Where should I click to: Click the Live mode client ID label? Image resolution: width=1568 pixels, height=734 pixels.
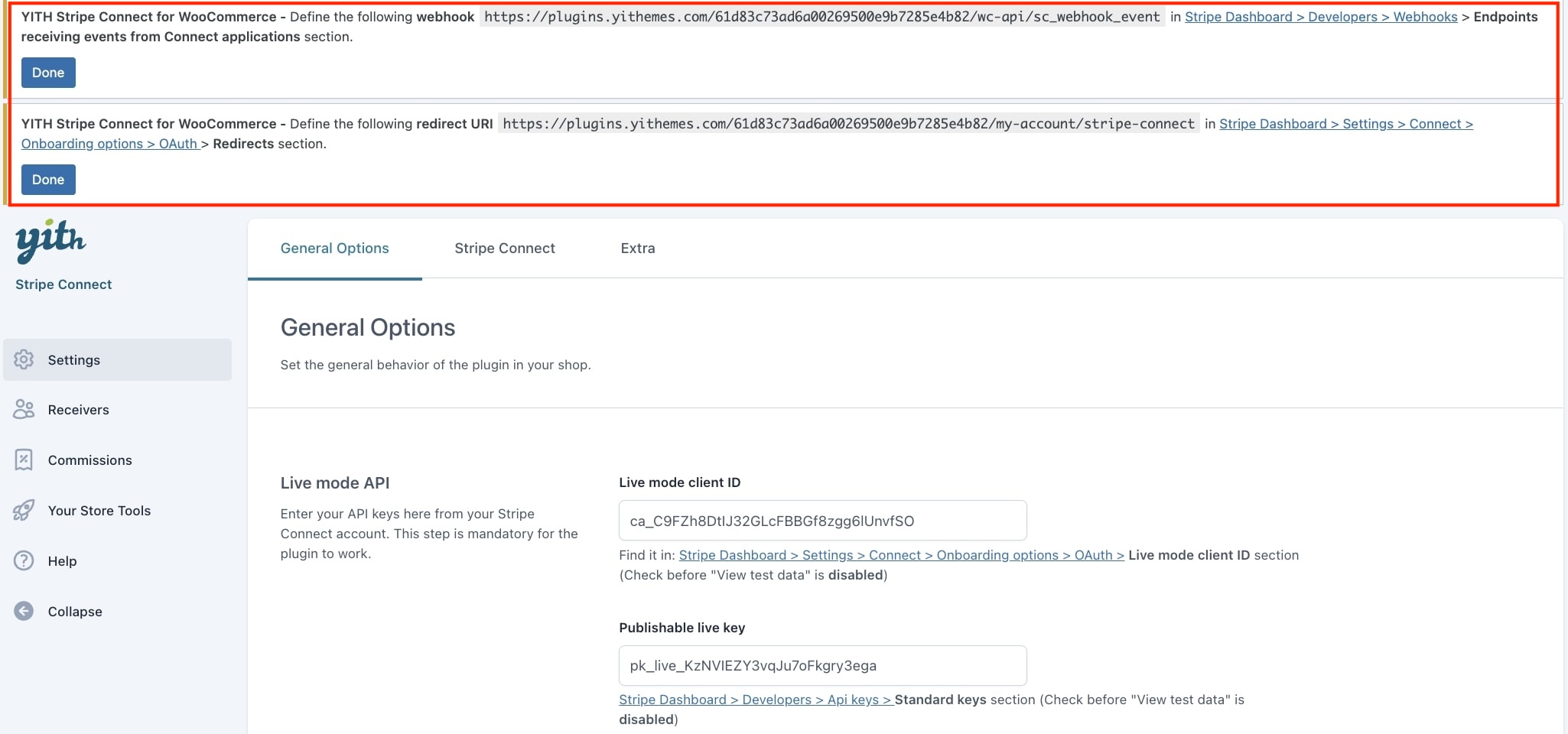pos(680,482)
